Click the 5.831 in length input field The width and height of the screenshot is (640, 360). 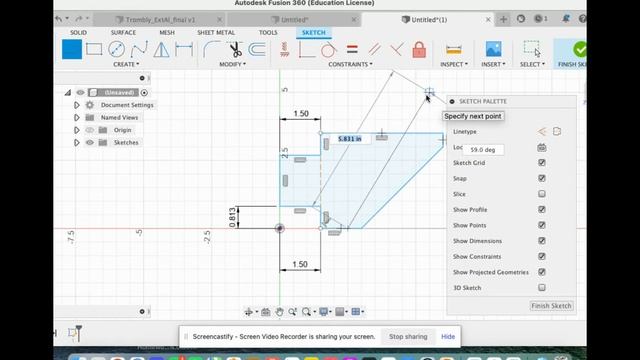(349, 139)
